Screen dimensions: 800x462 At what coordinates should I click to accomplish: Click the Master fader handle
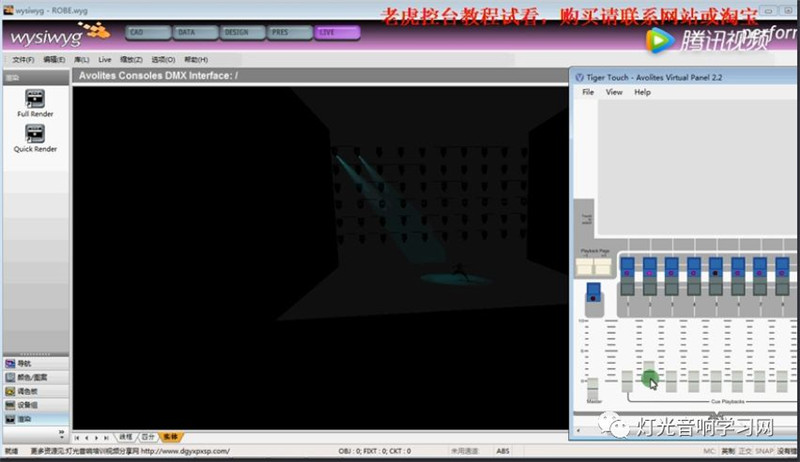click(x=592, y=388)
